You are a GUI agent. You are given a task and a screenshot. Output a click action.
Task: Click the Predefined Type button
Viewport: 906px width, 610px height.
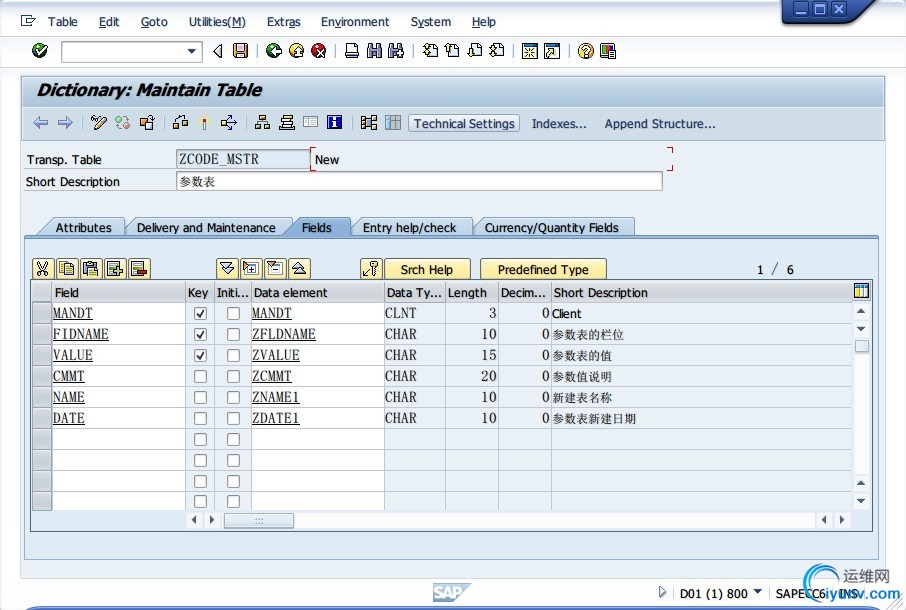[x=543, y=269]
